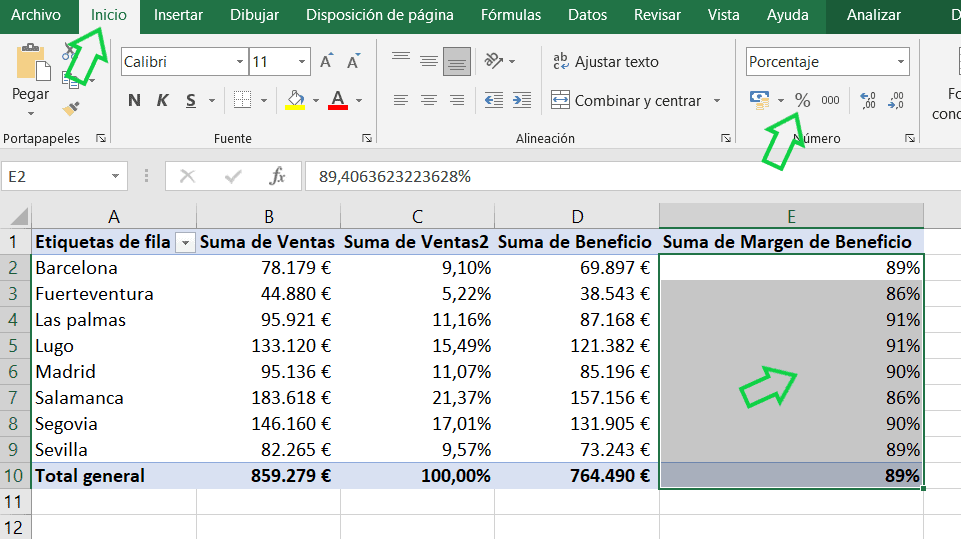Align cell text left
Viewport: 961px width, 539px height.
pos(401,100)
